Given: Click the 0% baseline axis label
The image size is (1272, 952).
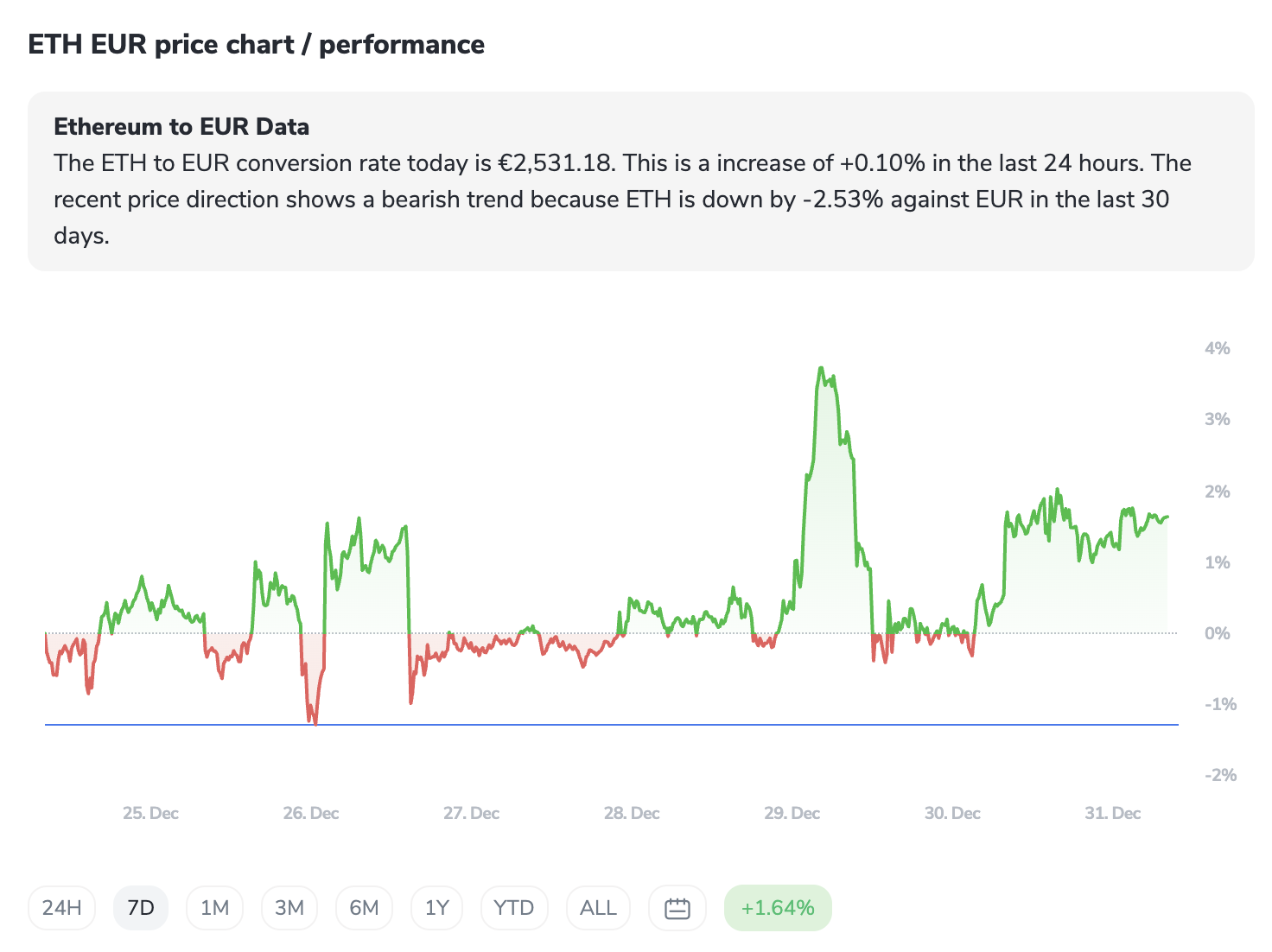Looking at the screenshot, I should tap(1217, 633).
